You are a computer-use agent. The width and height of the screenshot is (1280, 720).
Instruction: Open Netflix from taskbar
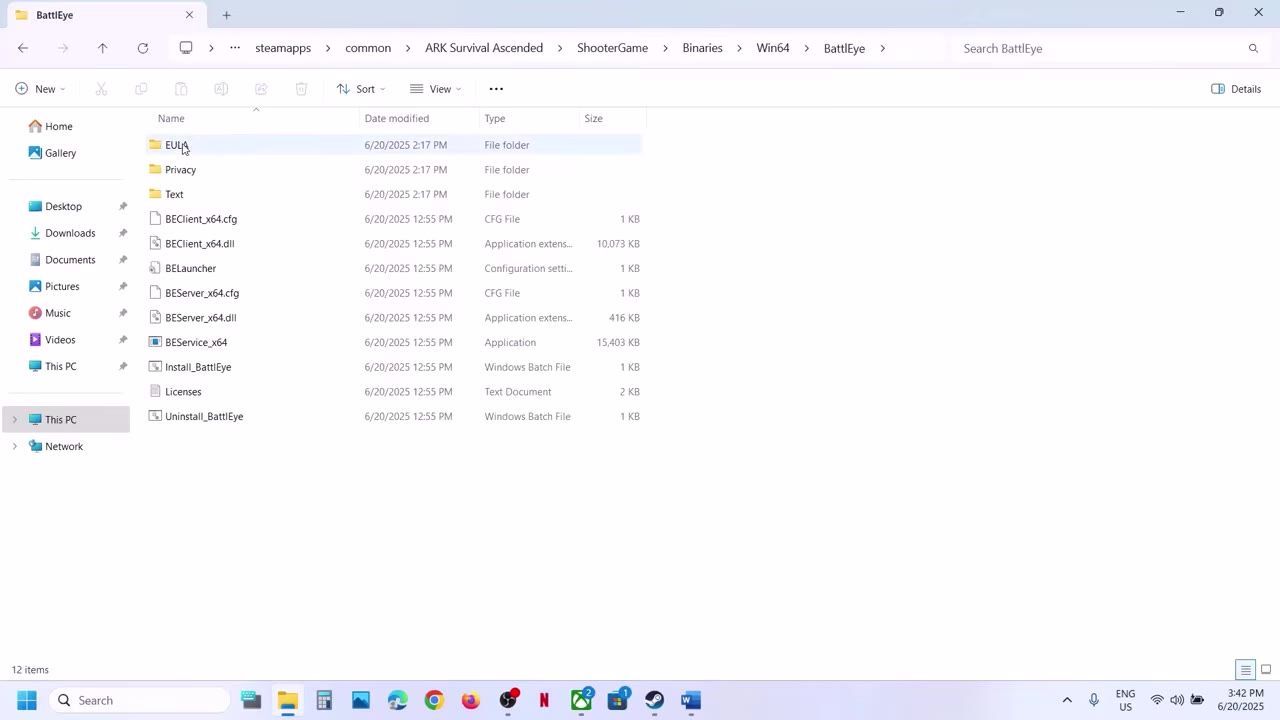click(544, 700)
